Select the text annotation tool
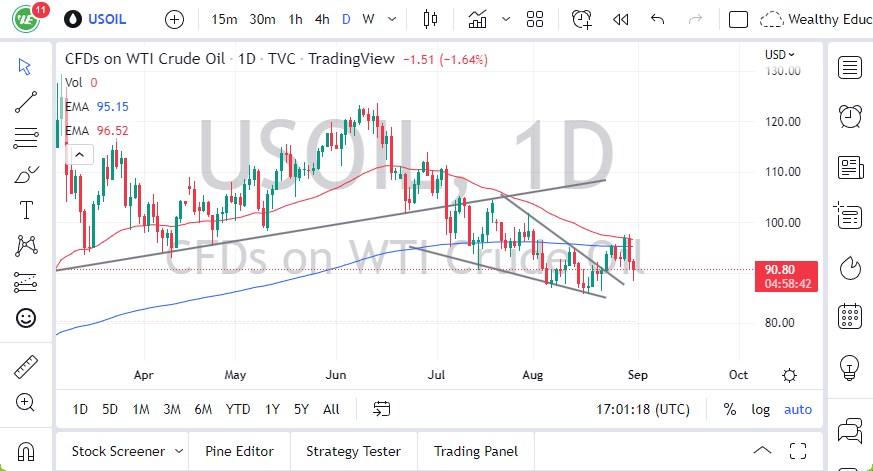The width and height of the screenshot is (873, 471). point(26,209)
